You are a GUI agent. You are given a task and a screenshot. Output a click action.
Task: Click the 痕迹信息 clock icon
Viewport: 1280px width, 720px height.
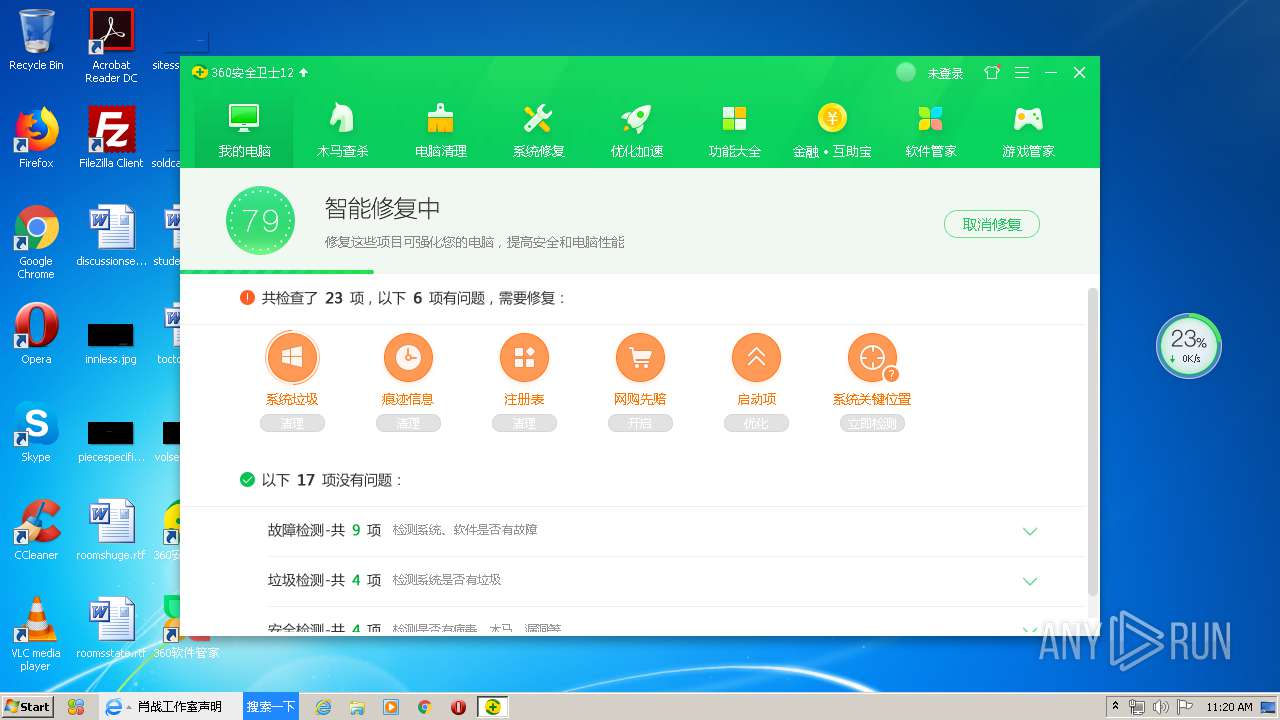pyautogui.click(x=408, y=357)
